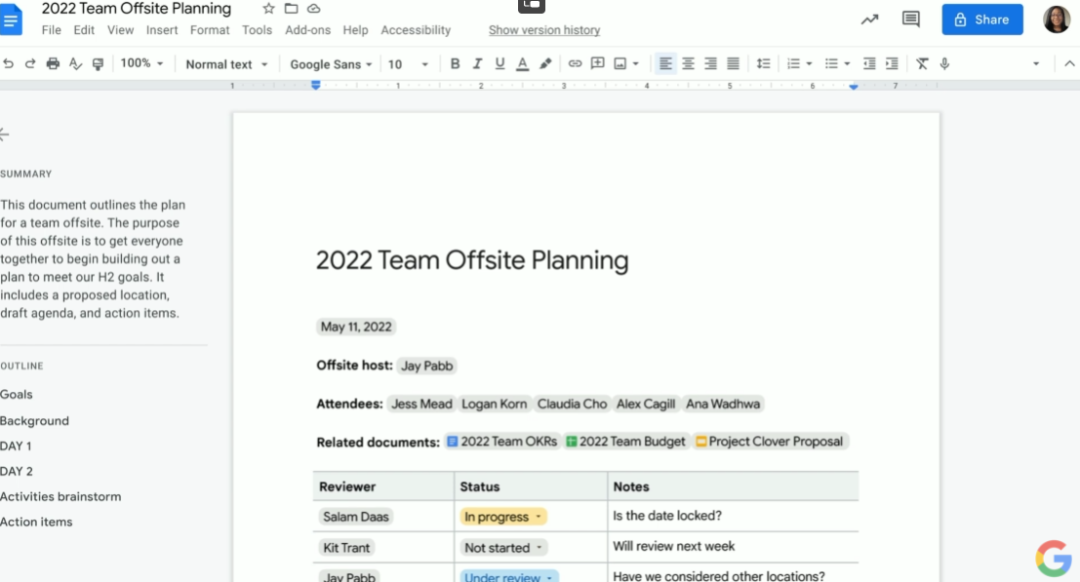Click the Move to folder icon

click(291, 8)
